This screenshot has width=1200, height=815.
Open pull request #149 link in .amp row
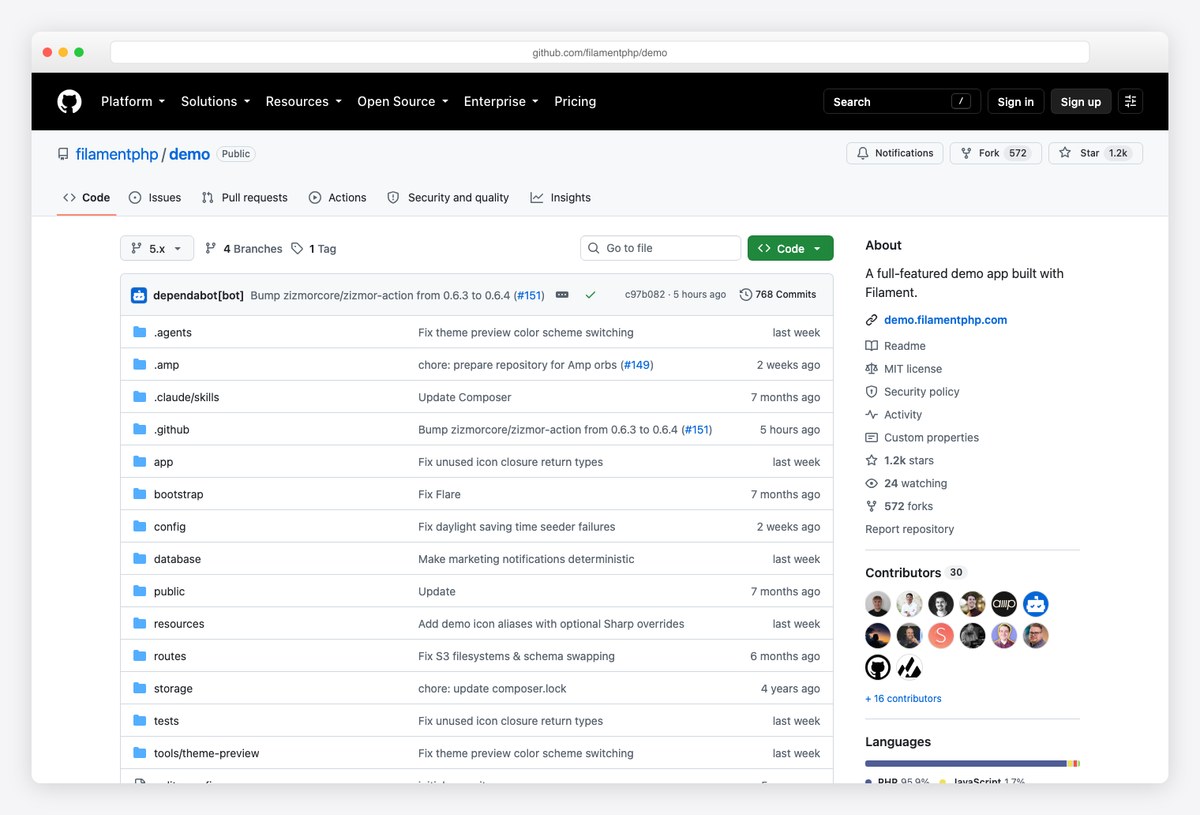point(636,365)
